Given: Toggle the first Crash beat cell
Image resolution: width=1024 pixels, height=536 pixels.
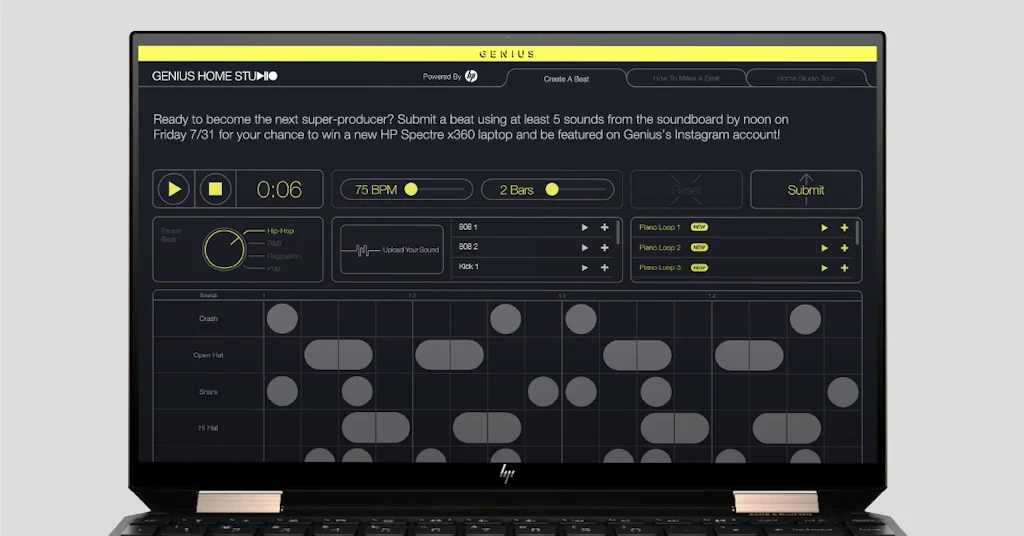Looking at the screenshot, I should [x=282, y=319].
